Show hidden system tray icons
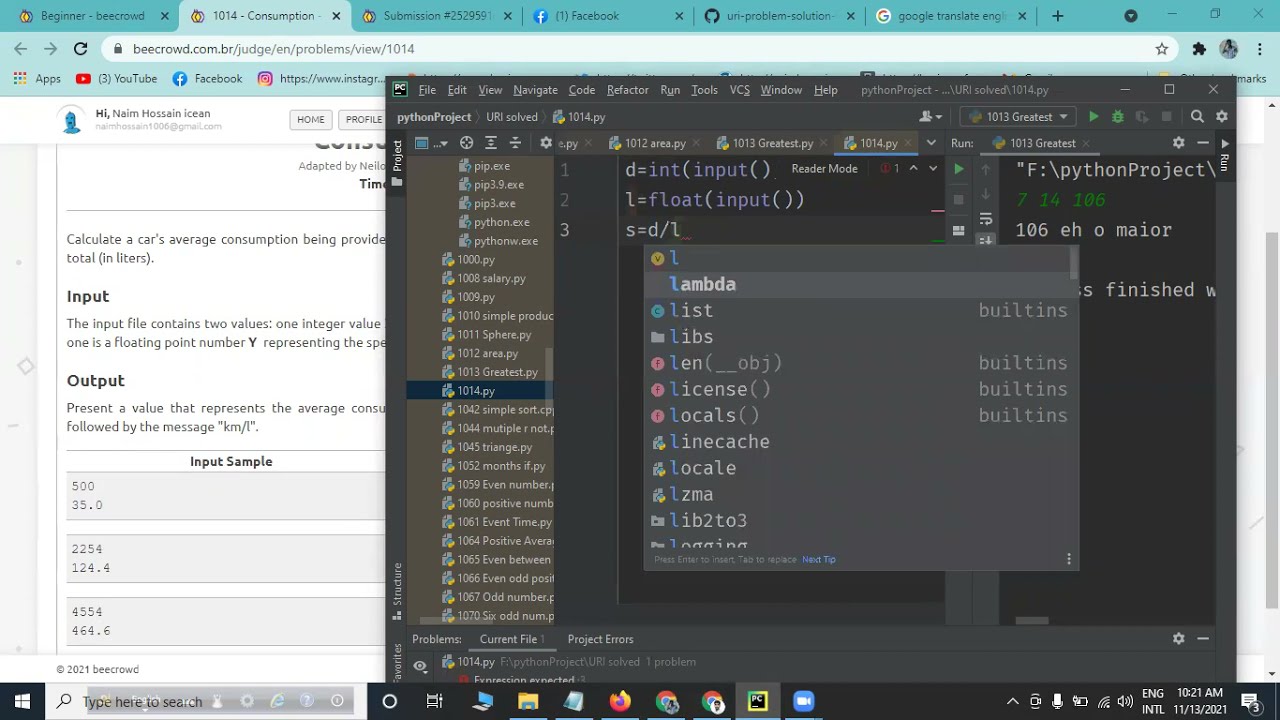Viewport: 1280px width, 720px height. (x=1012, y=701)
